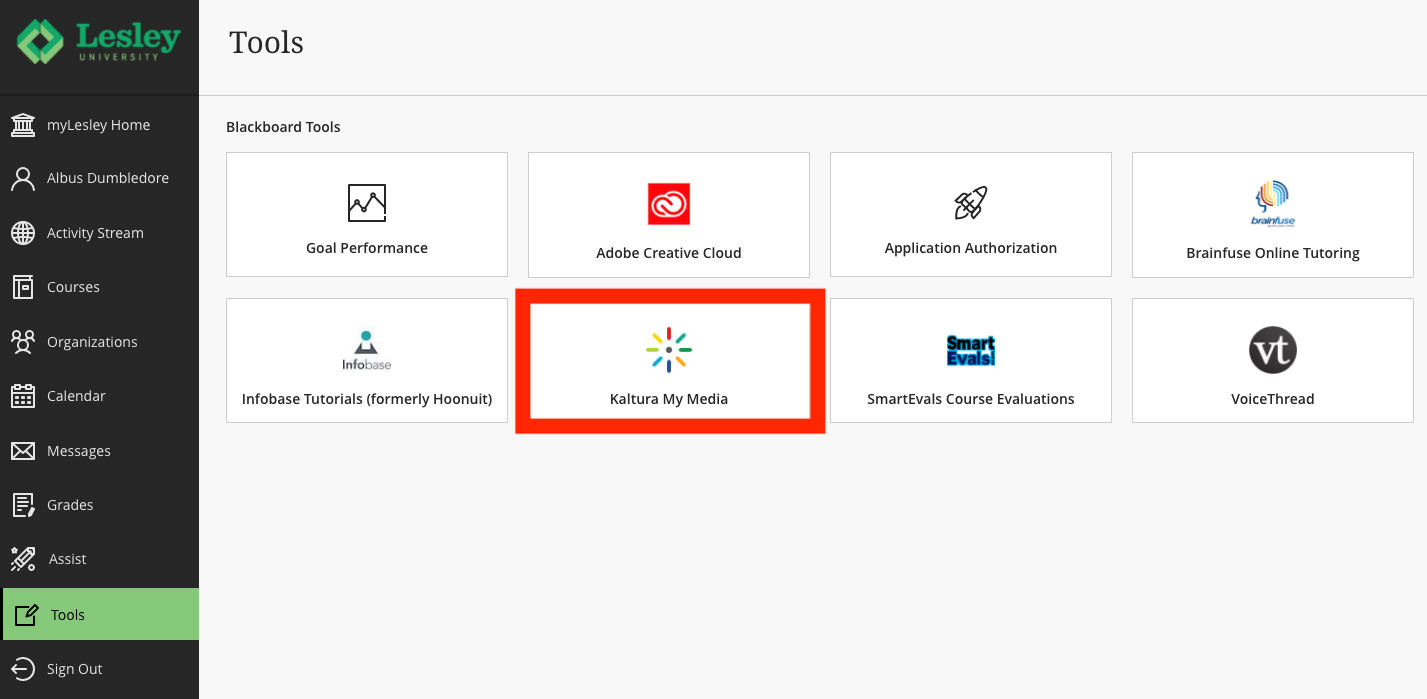
Task: Click the myLesley Home building icon
Action: point(22,125)
